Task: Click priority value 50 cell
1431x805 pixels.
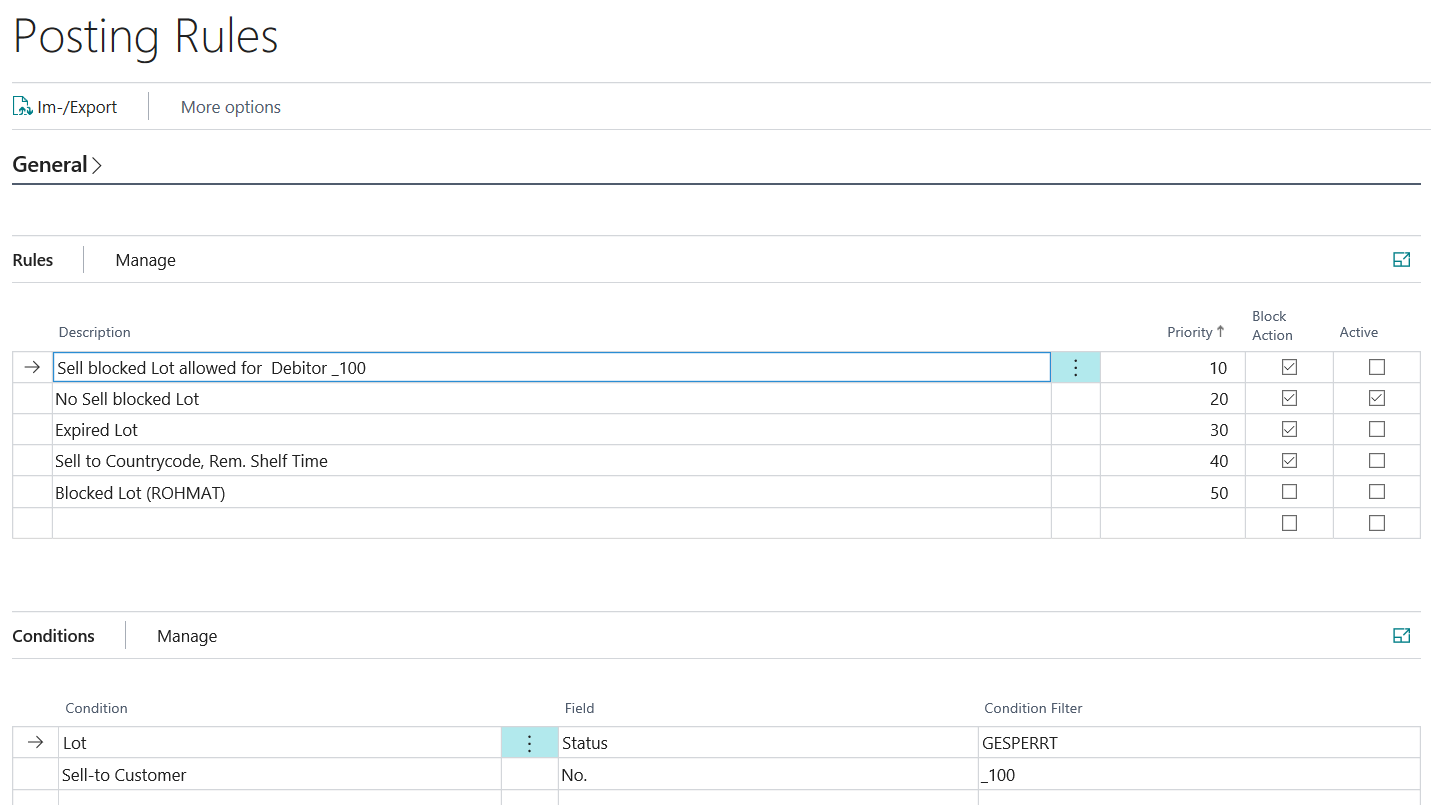Action: point(1173,493)
